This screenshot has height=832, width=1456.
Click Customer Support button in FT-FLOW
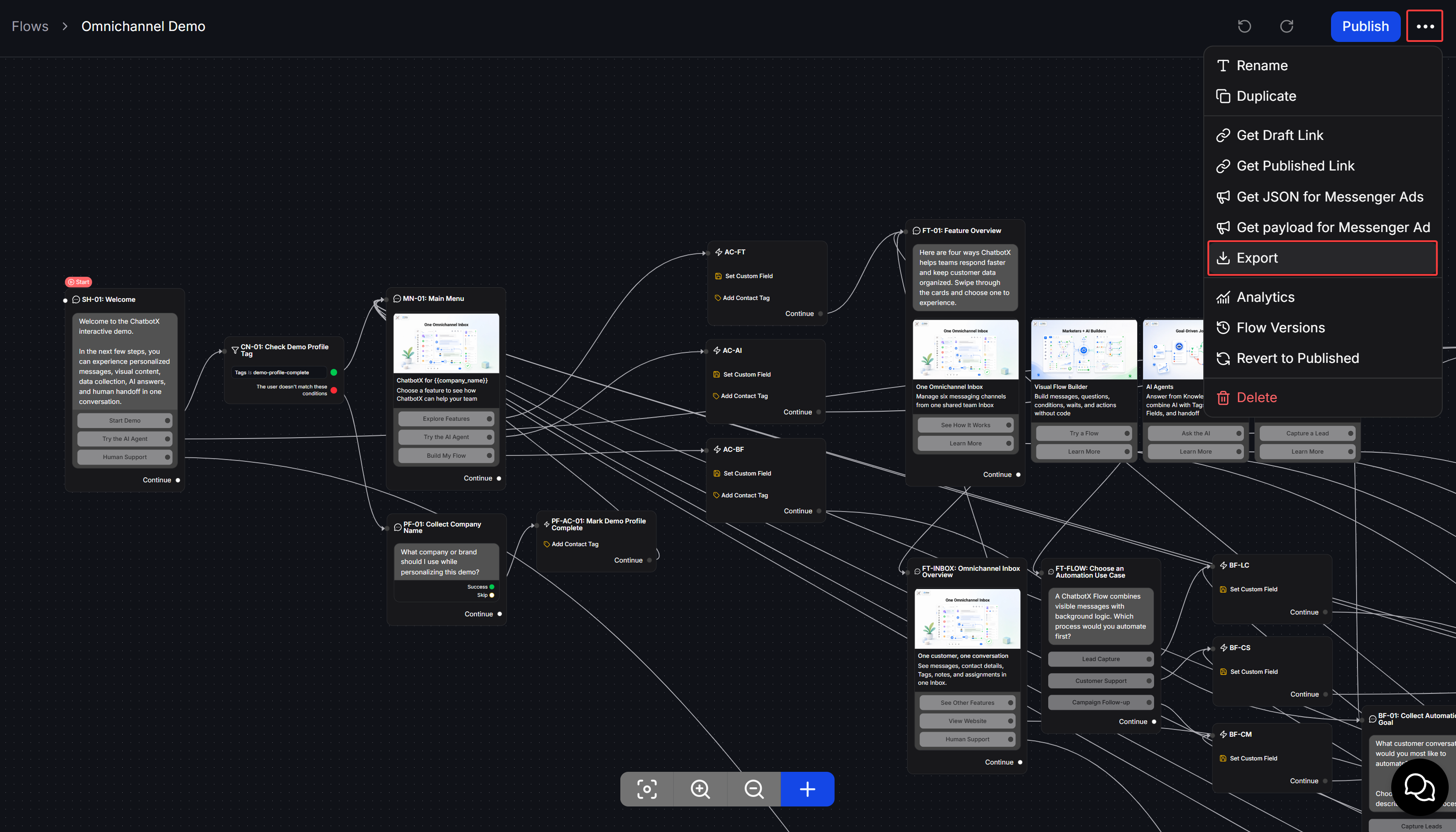coord(1101,681)
